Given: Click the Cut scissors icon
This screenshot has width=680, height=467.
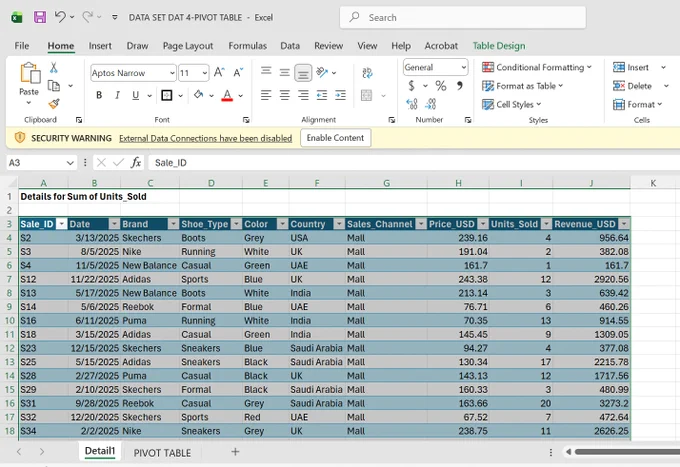Looking at the screenshot, I should [x=54, y=68].
